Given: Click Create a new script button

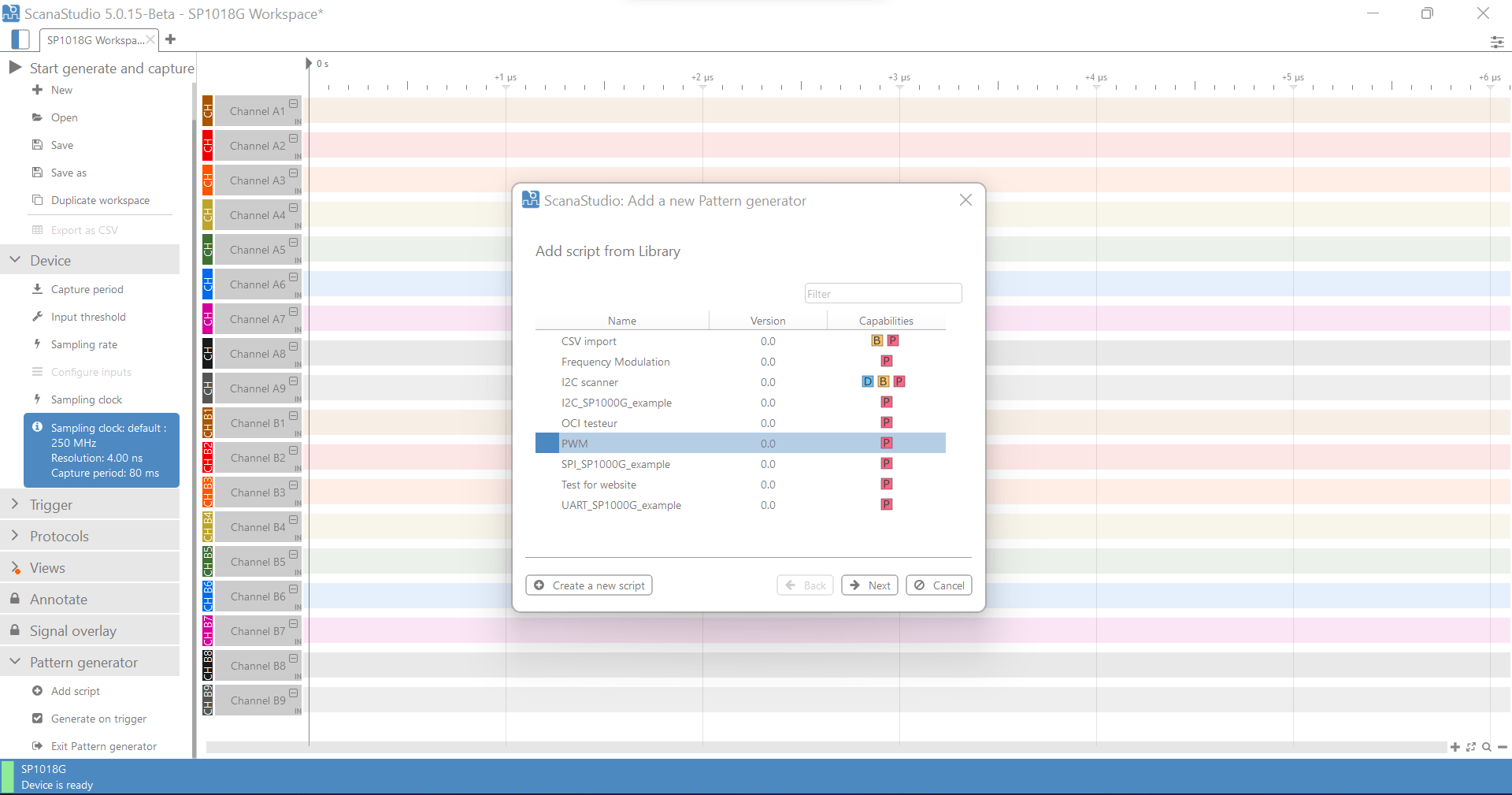Looking at the screenshot, I should click(589, 585).
